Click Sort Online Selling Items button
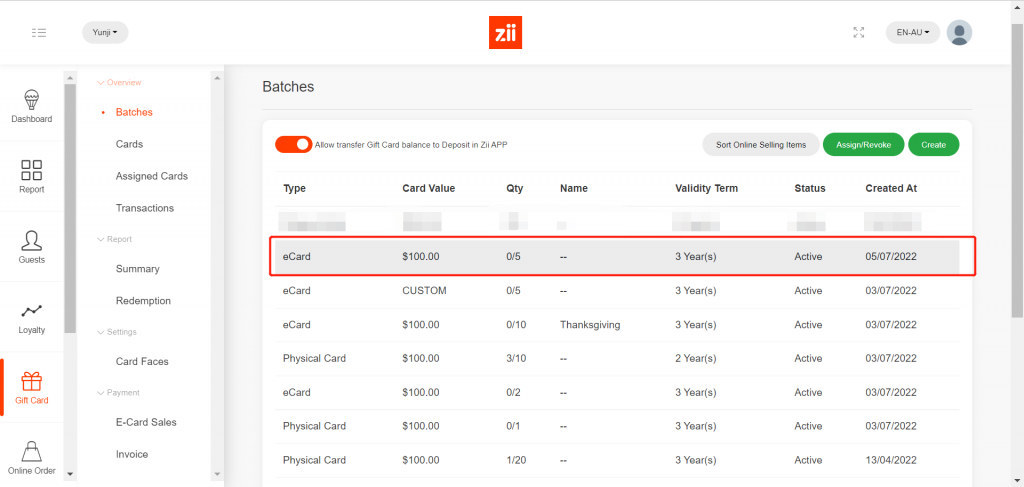The width and height of the screenshot is (1024, 487). (760, 145)
